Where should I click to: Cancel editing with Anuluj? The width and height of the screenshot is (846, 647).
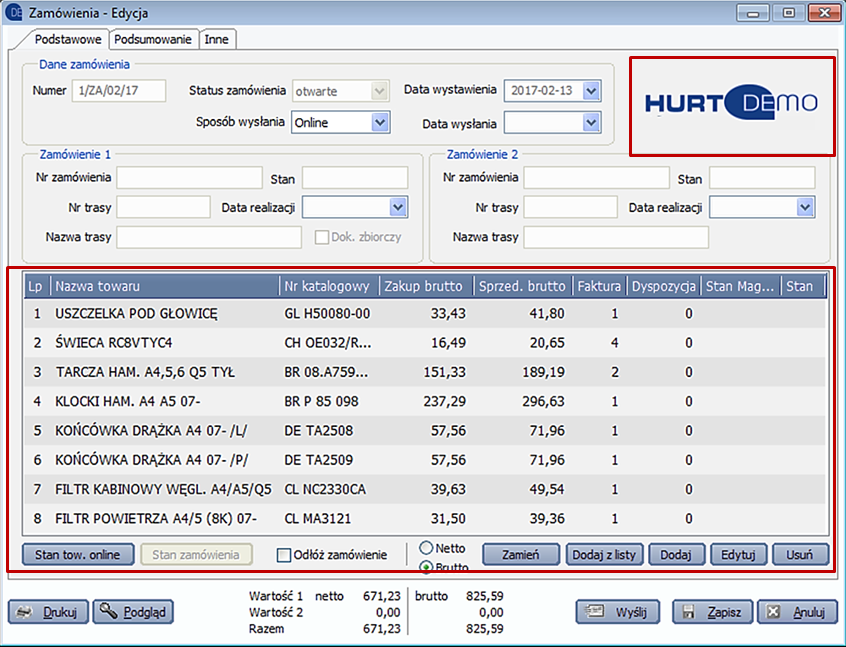(x=797, y=612)
